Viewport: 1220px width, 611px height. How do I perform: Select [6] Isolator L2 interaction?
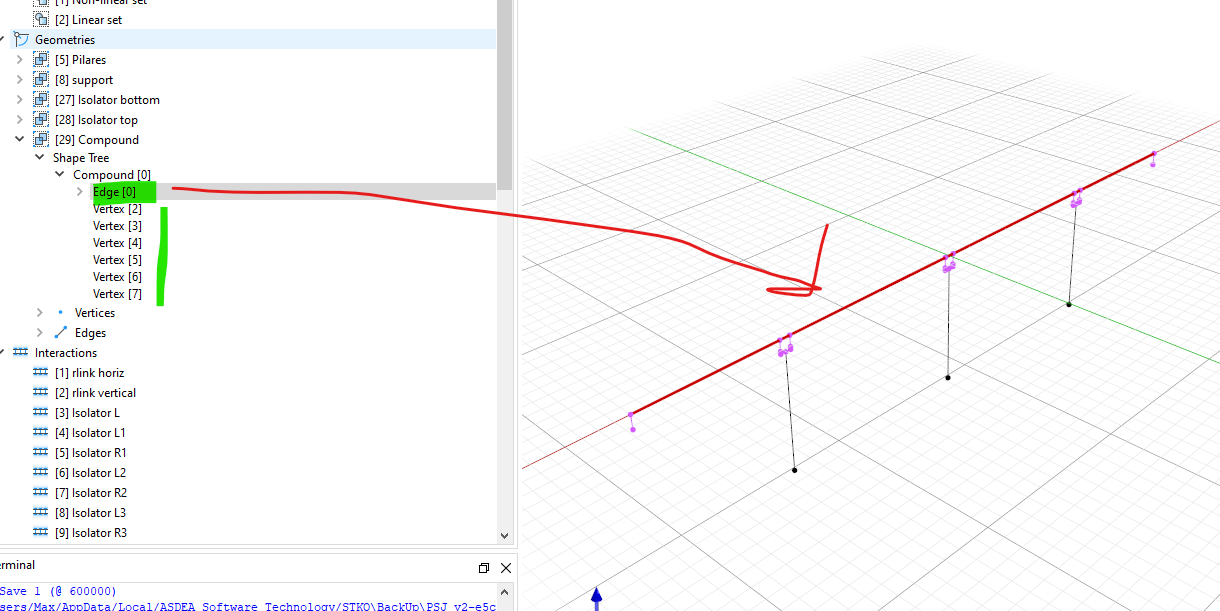[x=91, y=473]
